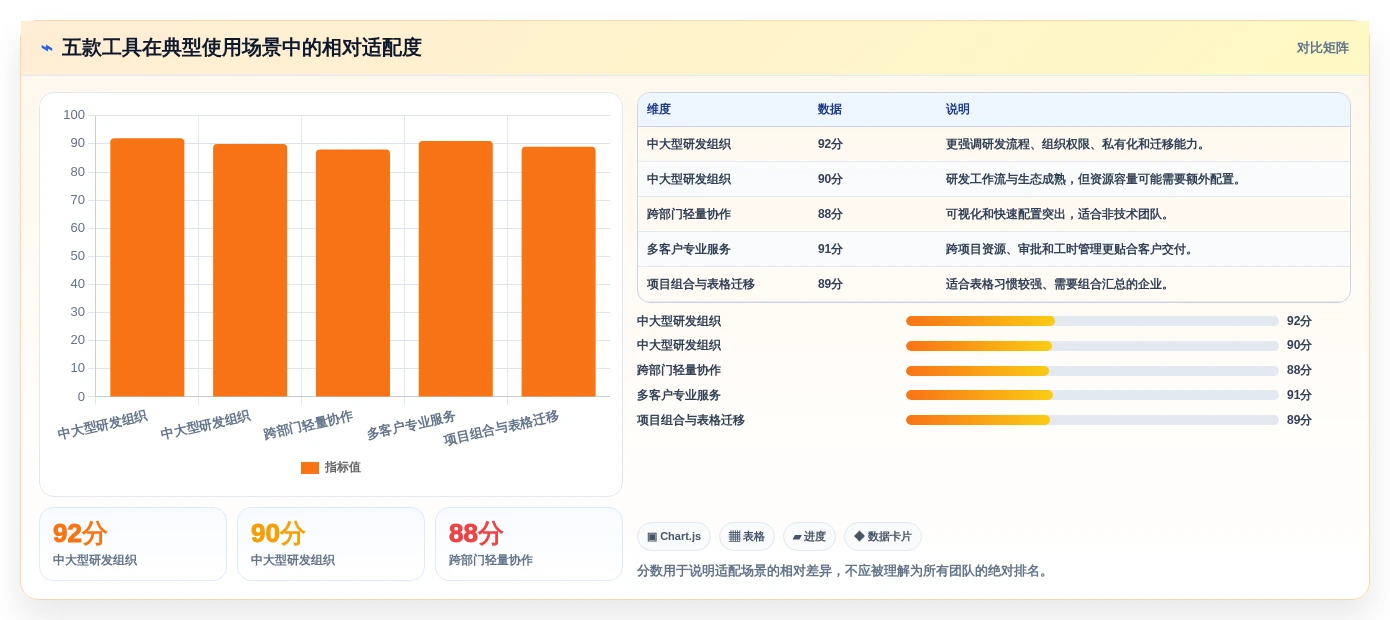Open the 90分 summary card

tap(331, 544)
